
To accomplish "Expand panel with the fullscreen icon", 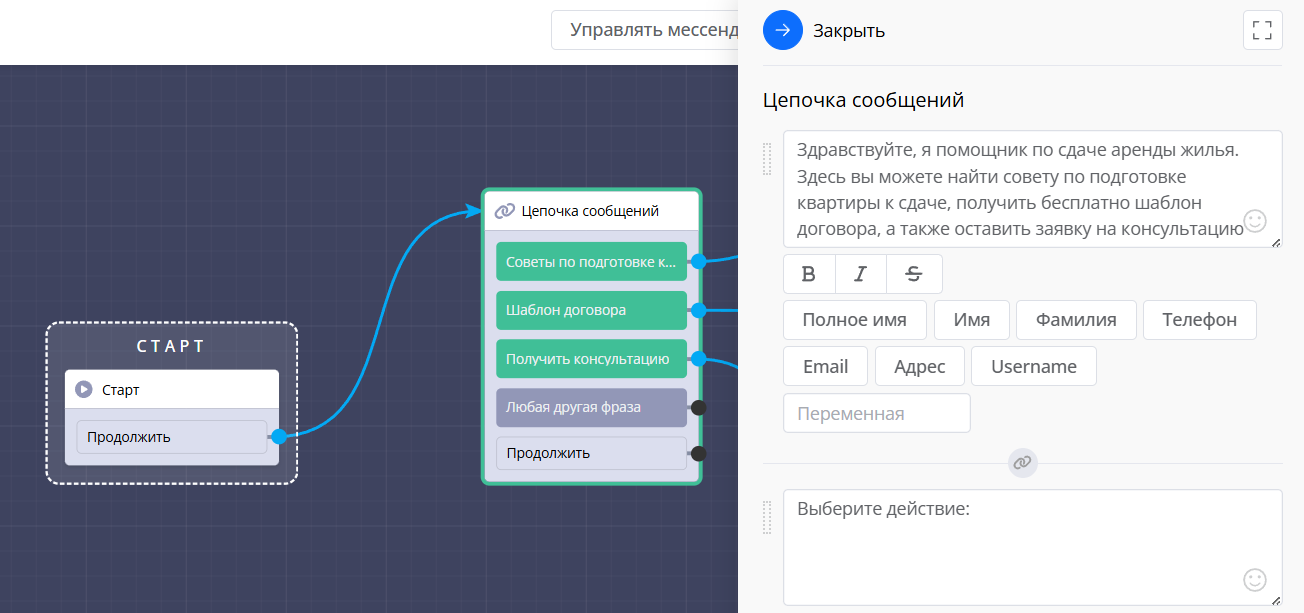I will coord(1262,30).
